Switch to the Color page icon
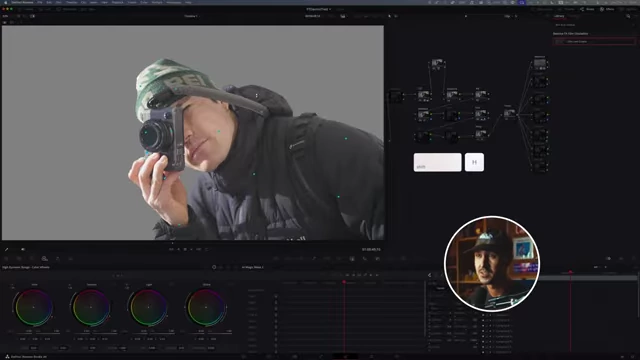Viewport: 640px width, 360px height. [345, 357]
